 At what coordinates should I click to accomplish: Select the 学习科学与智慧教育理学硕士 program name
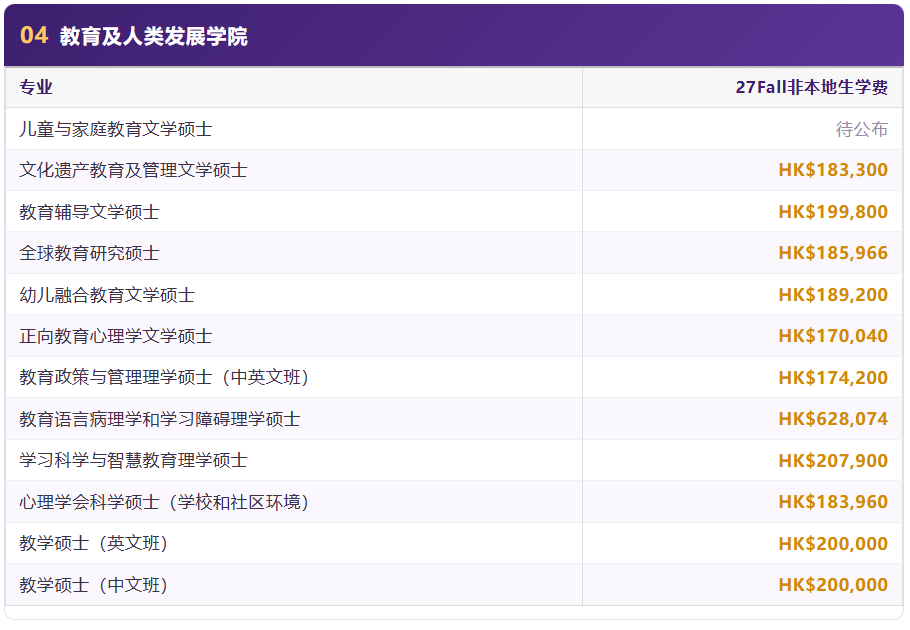point(133,460)
